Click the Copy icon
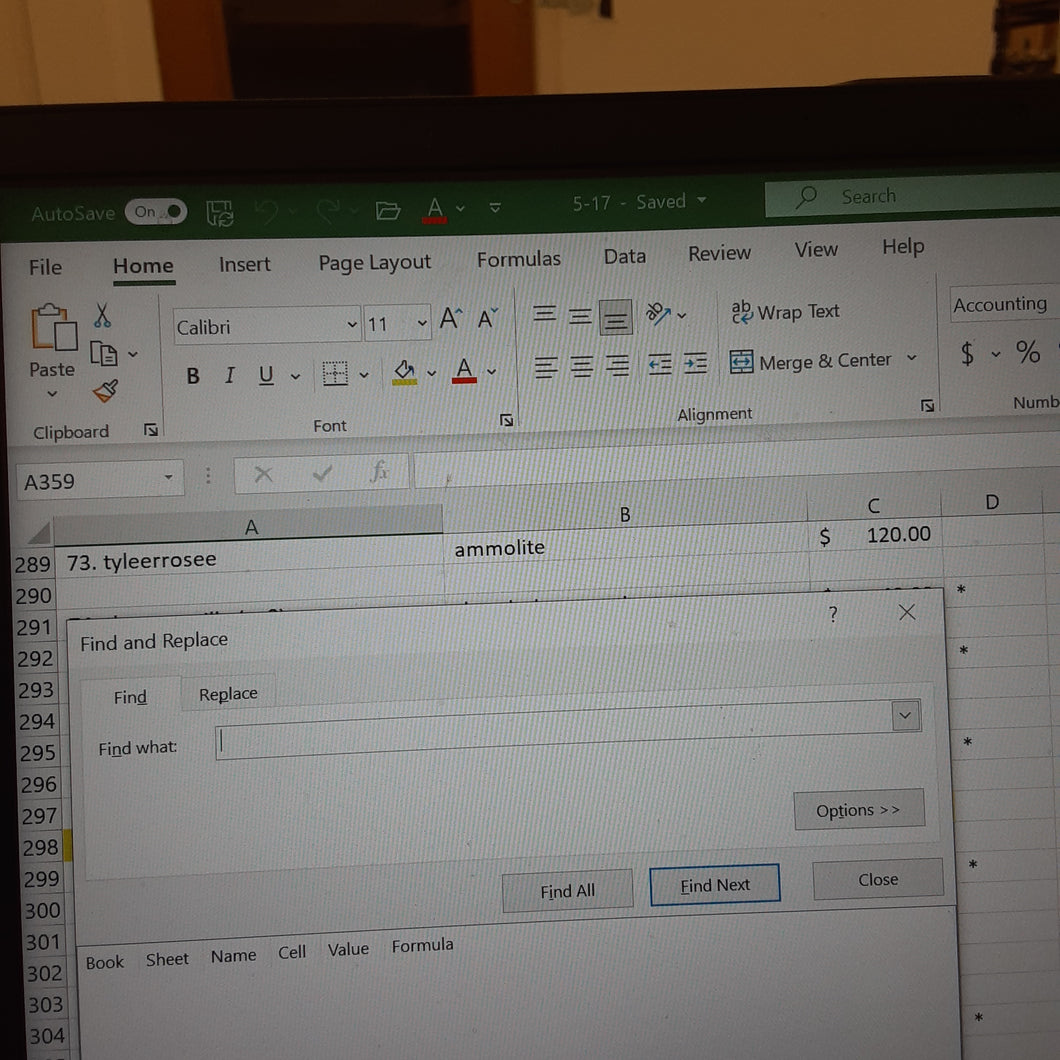 (103, 354)
